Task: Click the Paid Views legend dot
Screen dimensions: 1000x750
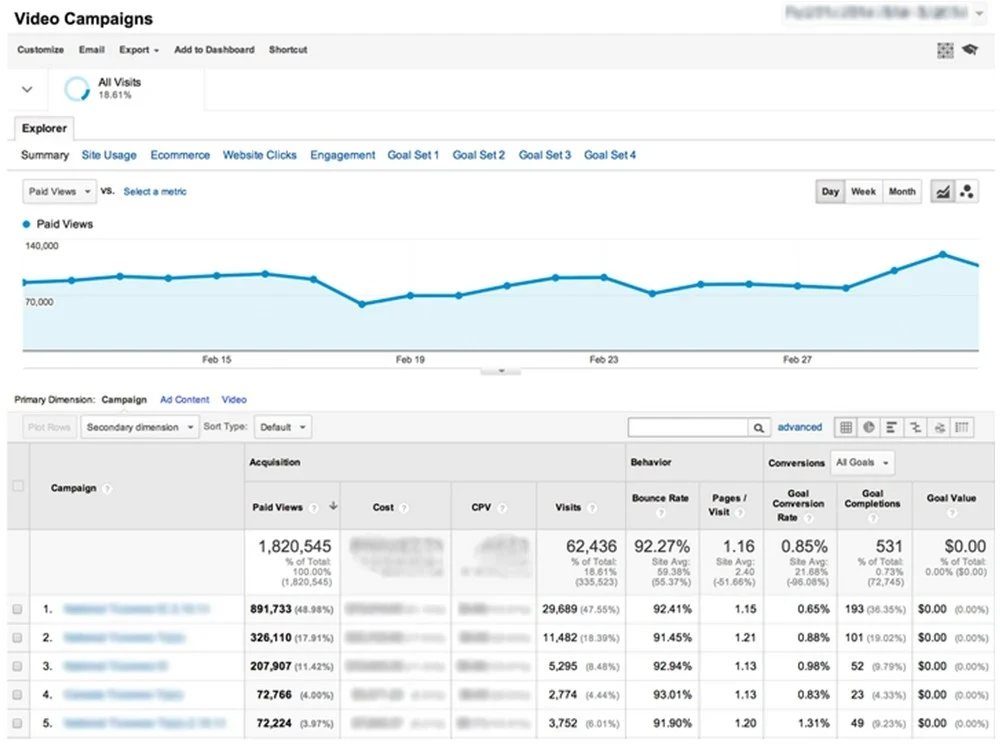Action: click(x=26, y=224)
